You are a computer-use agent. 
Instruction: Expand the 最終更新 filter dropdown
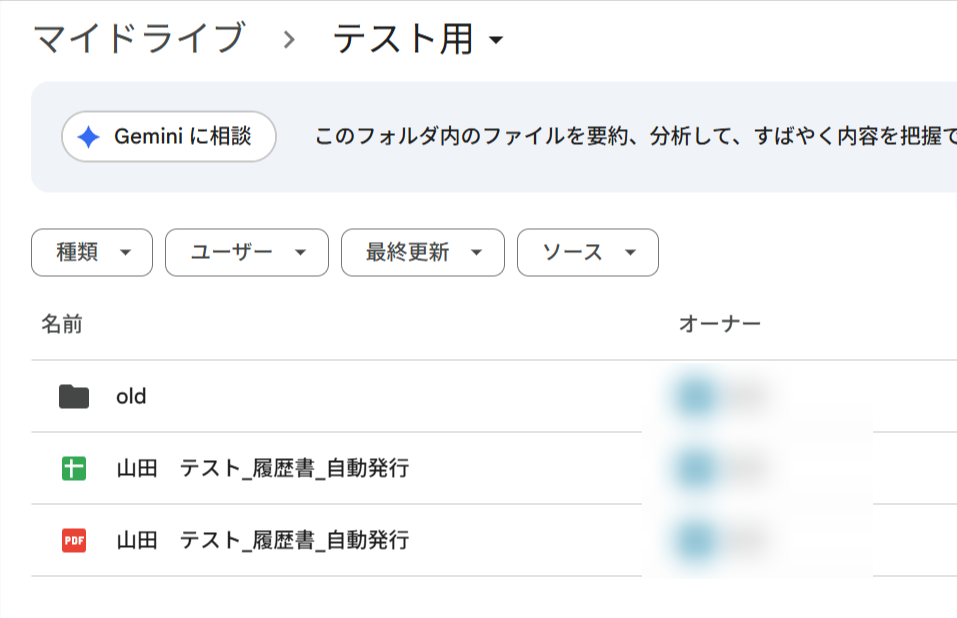click(423, 253)
